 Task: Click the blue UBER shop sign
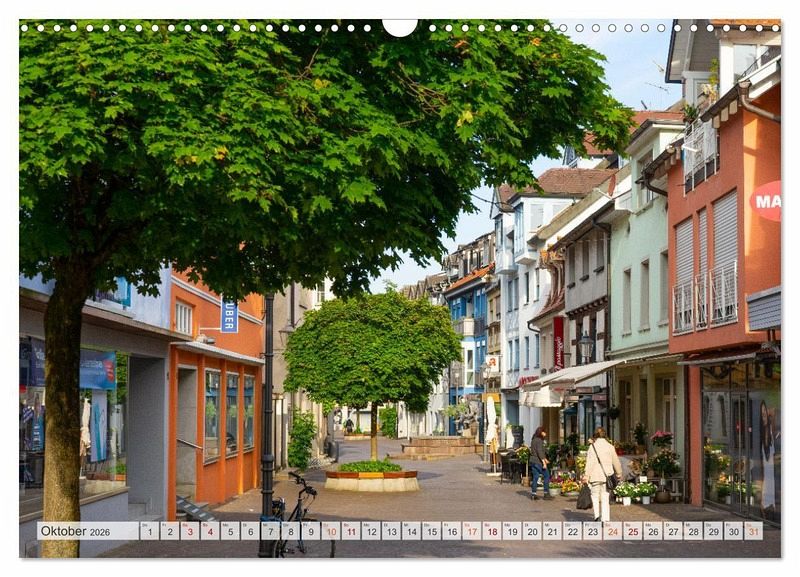[x=229, y=314]
